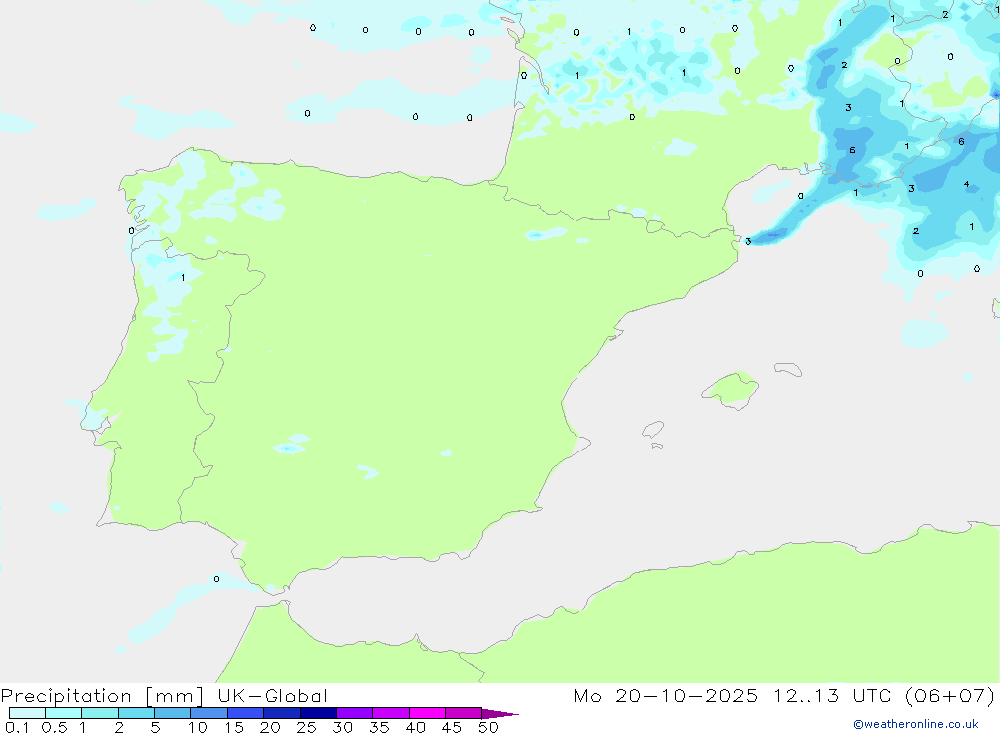Click the '35' legend scale label

tap(379, 727)
